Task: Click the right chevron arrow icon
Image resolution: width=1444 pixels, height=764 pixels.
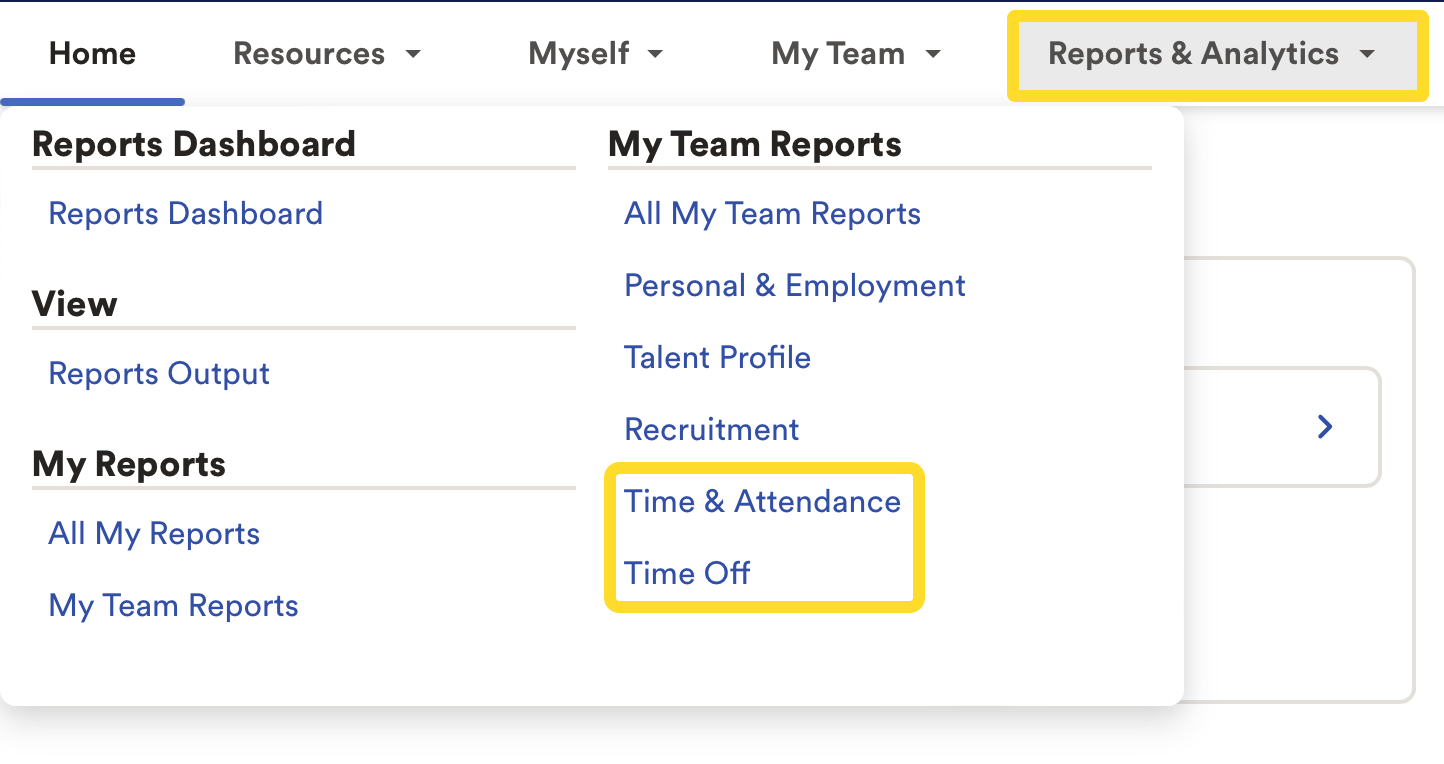Action: tap(1325, 427)
